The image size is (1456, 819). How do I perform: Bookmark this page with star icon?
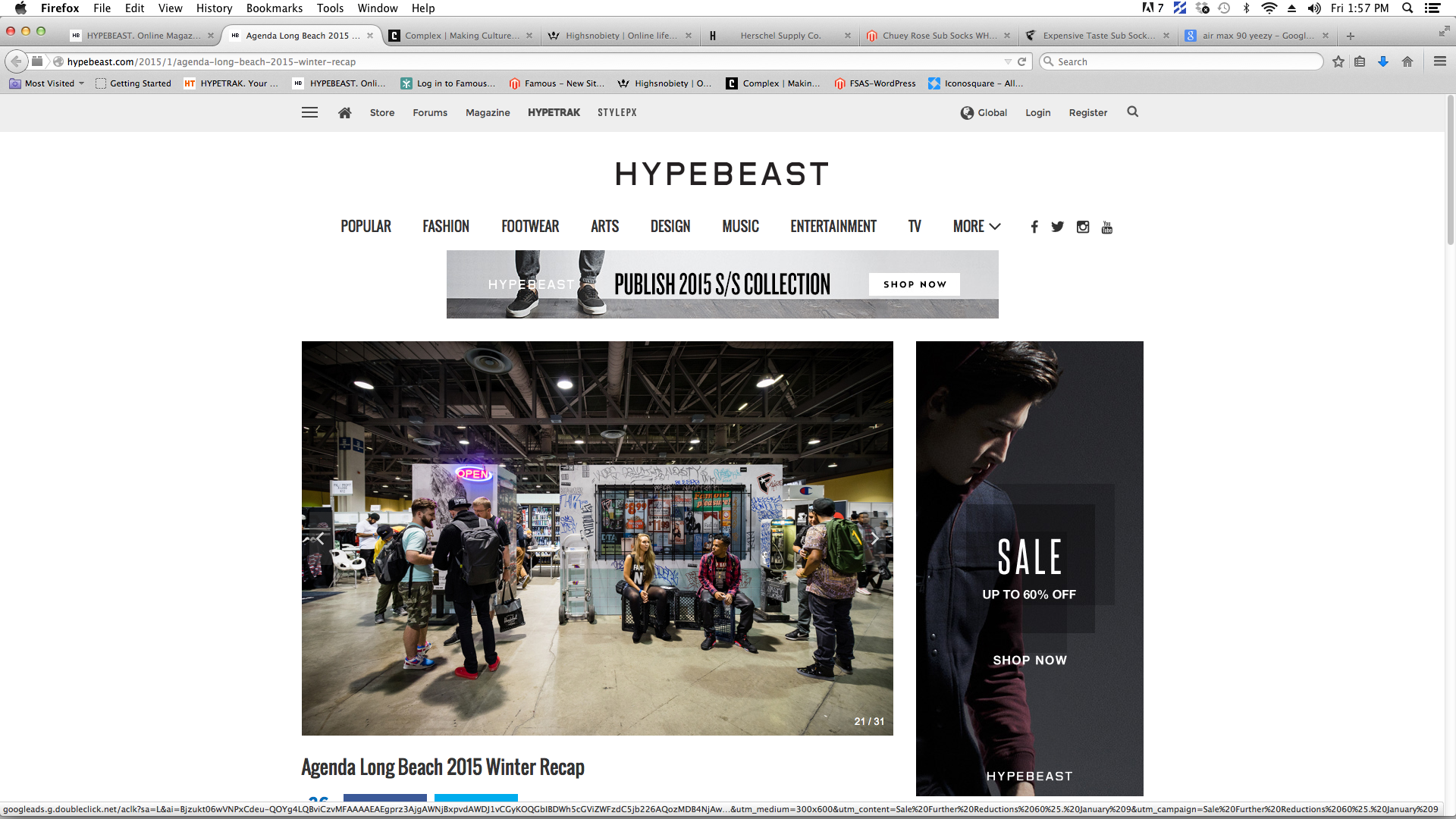pos(1338,61)
